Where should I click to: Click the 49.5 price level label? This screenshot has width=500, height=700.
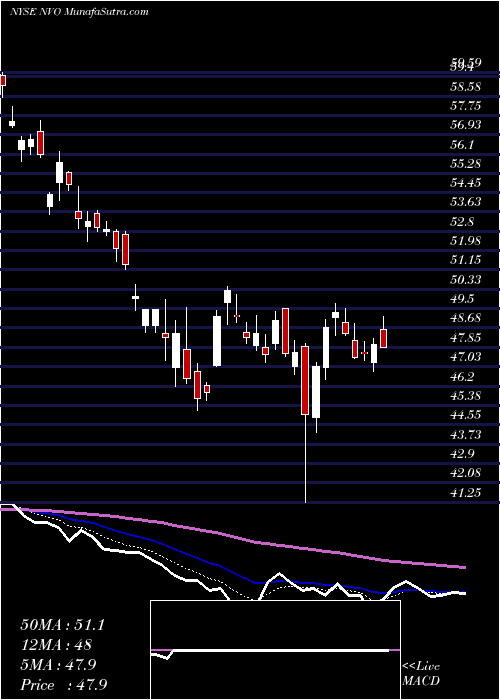click(x=462, y=299)
